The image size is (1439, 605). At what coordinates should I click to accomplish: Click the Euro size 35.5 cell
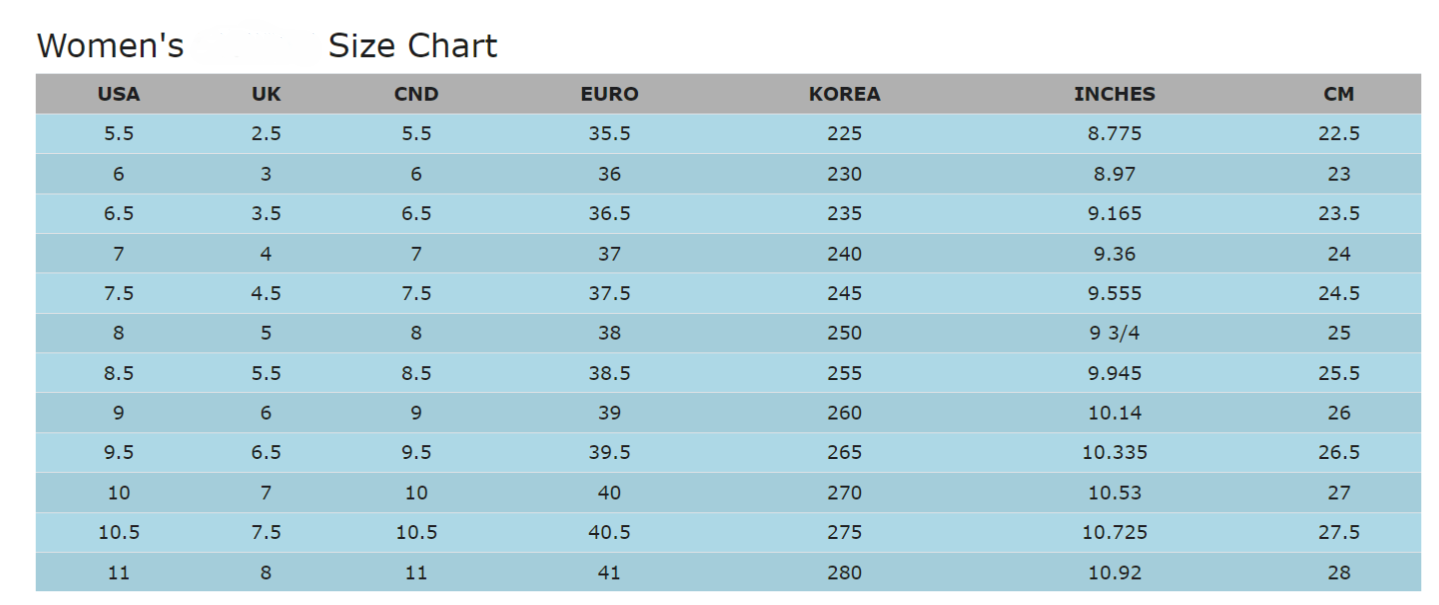609,134
